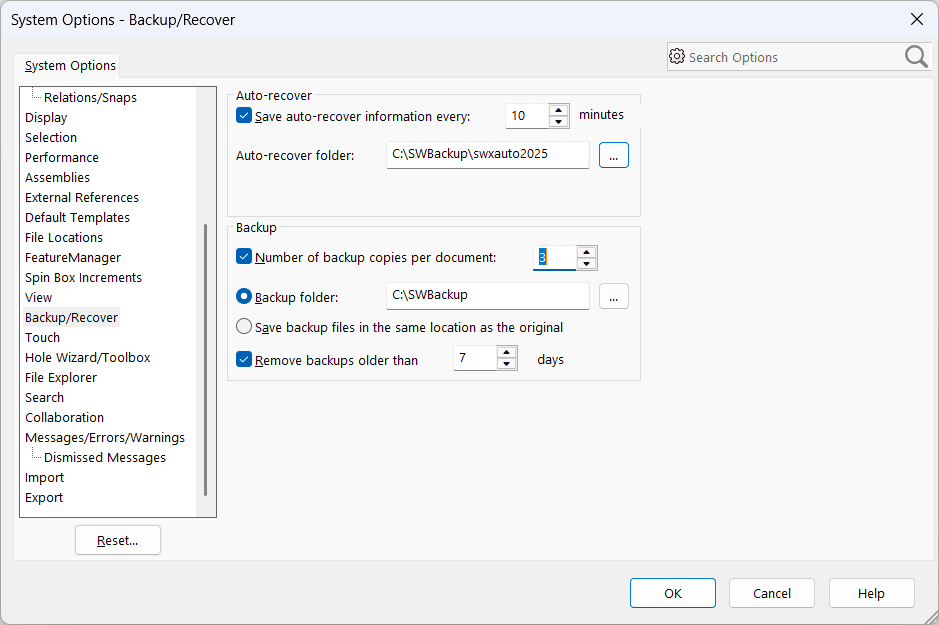Select the Backup folder radio option
This screenshot has height=625, width=939.
point(243,295)
